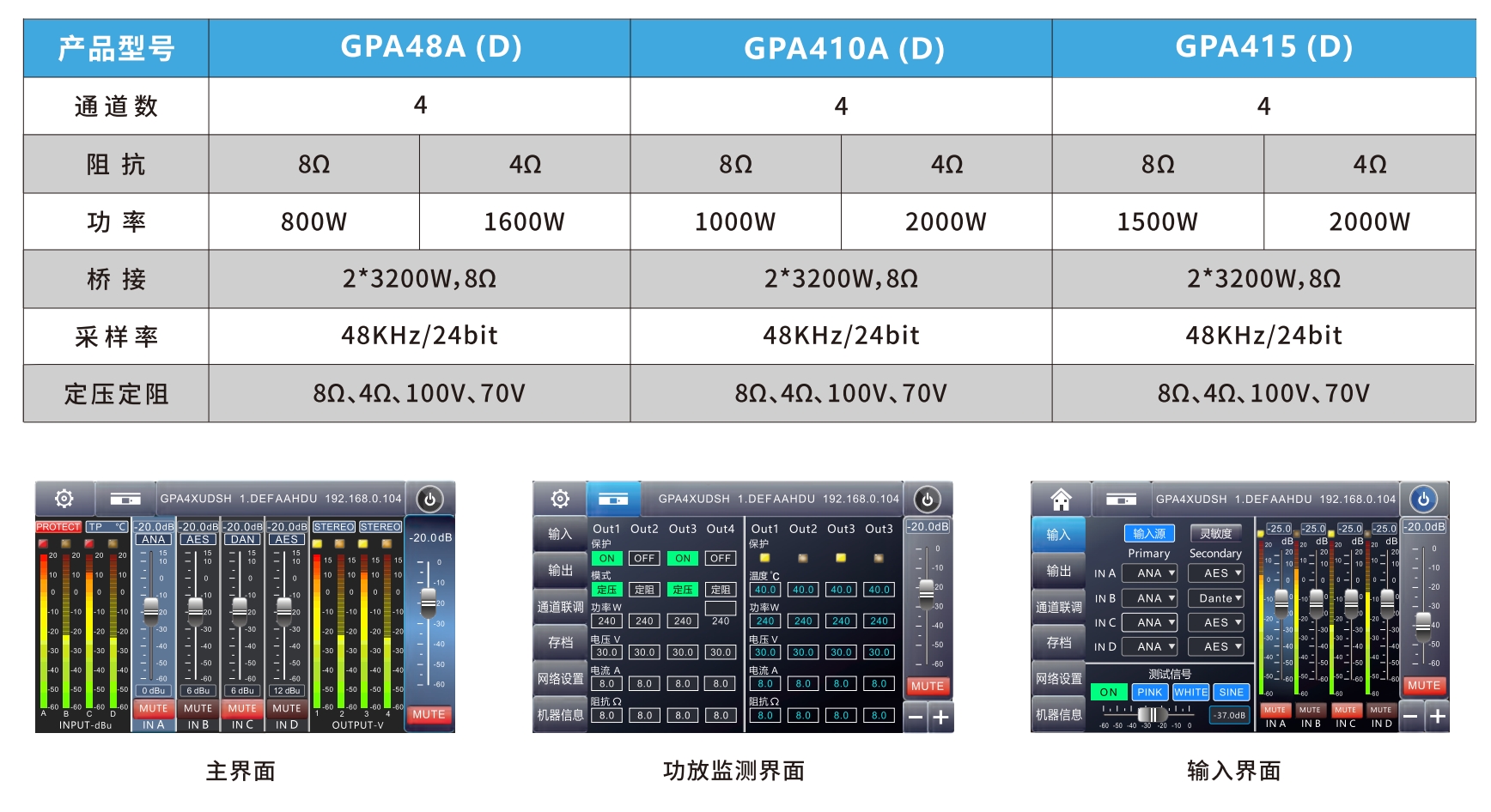Screen dimensions: 1491x812
Task: Select 网络设置 tab in monitoring panel
Action: click(x=560, y=678)
